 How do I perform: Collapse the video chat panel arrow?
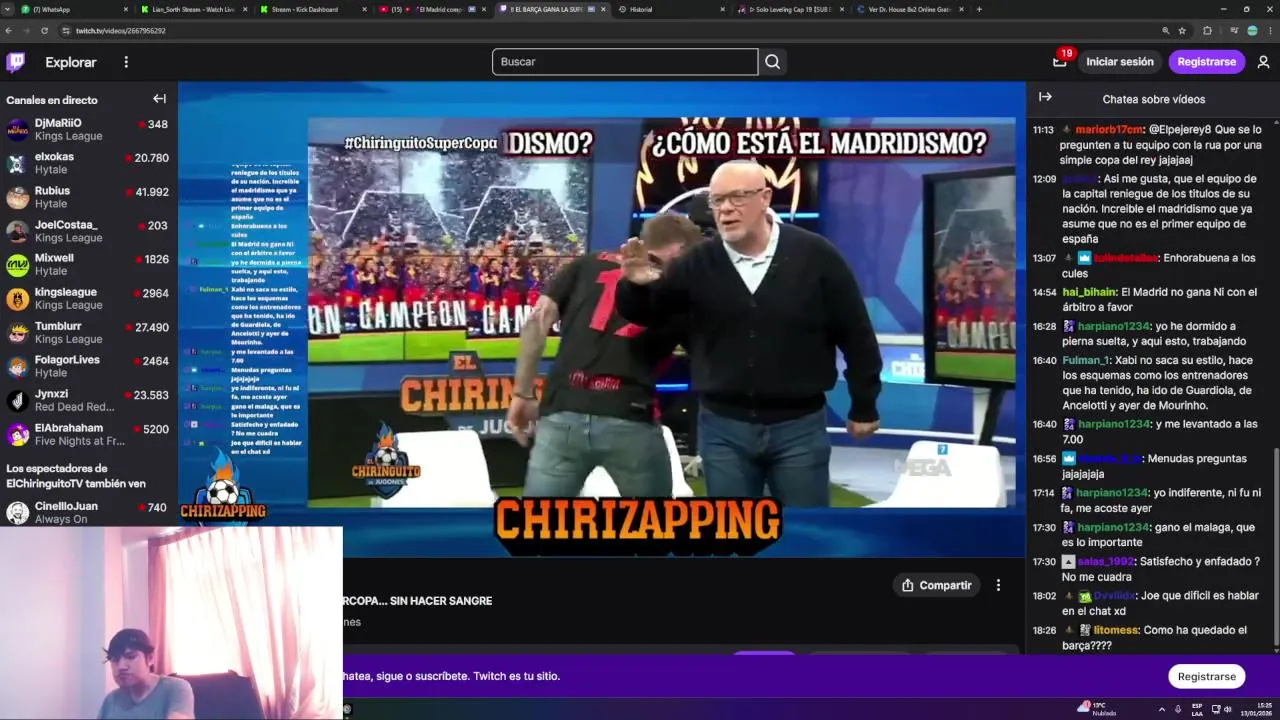click(1045, 97)
